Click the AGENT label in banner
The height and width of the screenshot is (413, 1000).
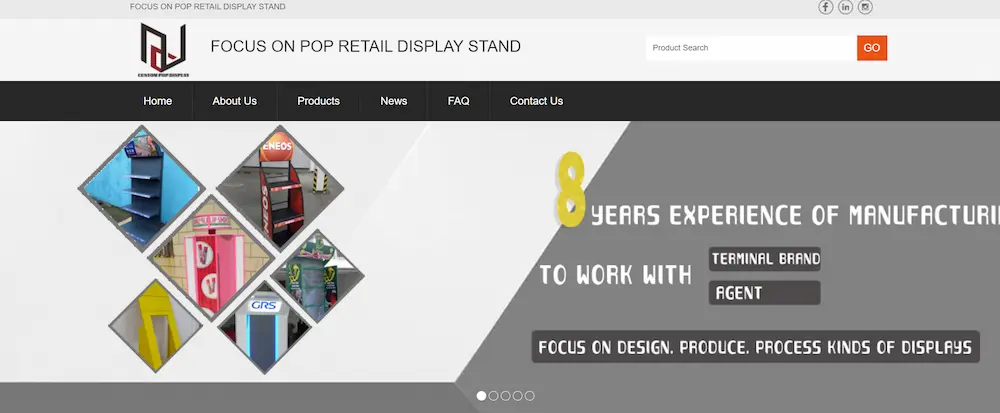point(765,293)
